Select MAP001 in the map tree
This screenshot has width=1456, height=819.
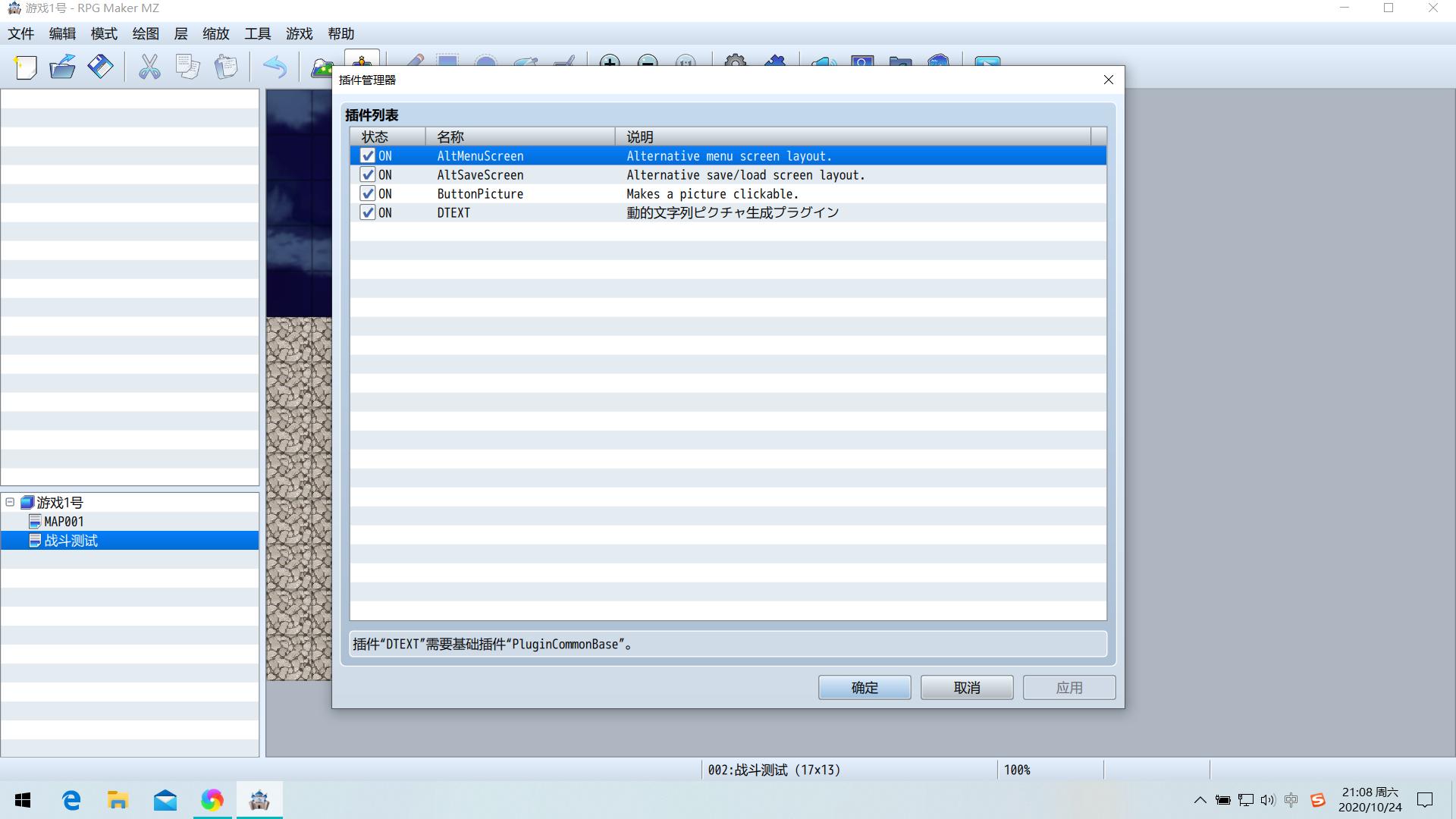tap(64, 522)
